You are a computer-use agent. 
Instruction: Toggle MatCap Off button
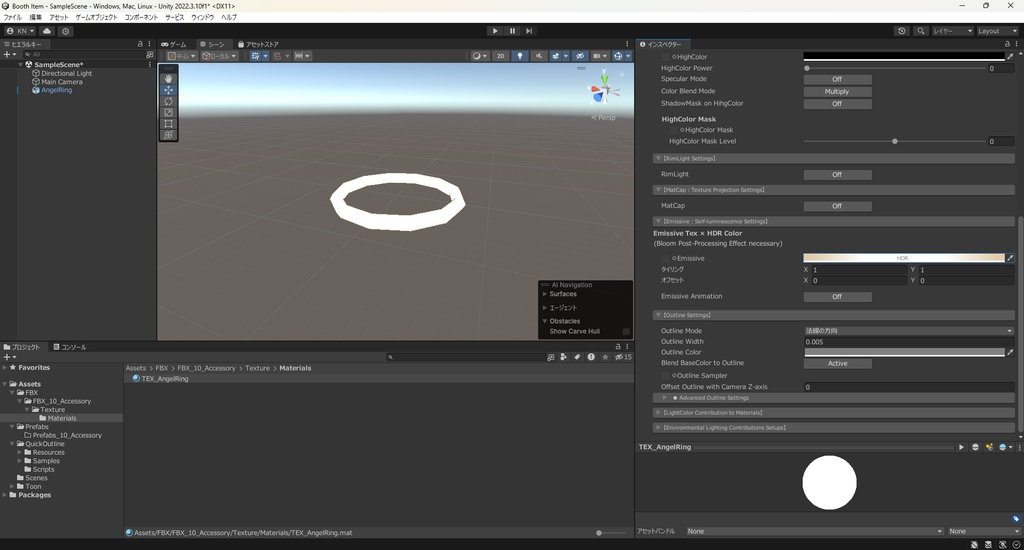click(837, 206)
